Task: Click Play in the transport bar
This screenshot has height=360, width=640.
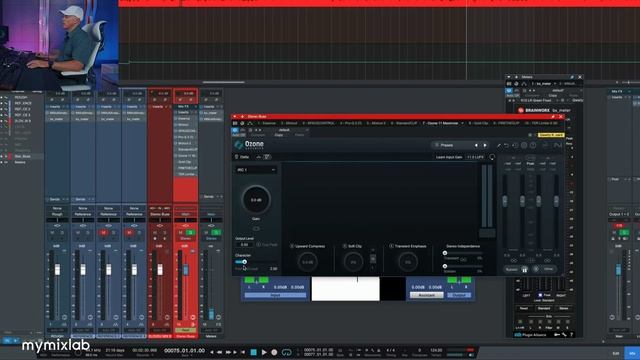Action: [264, 352]
